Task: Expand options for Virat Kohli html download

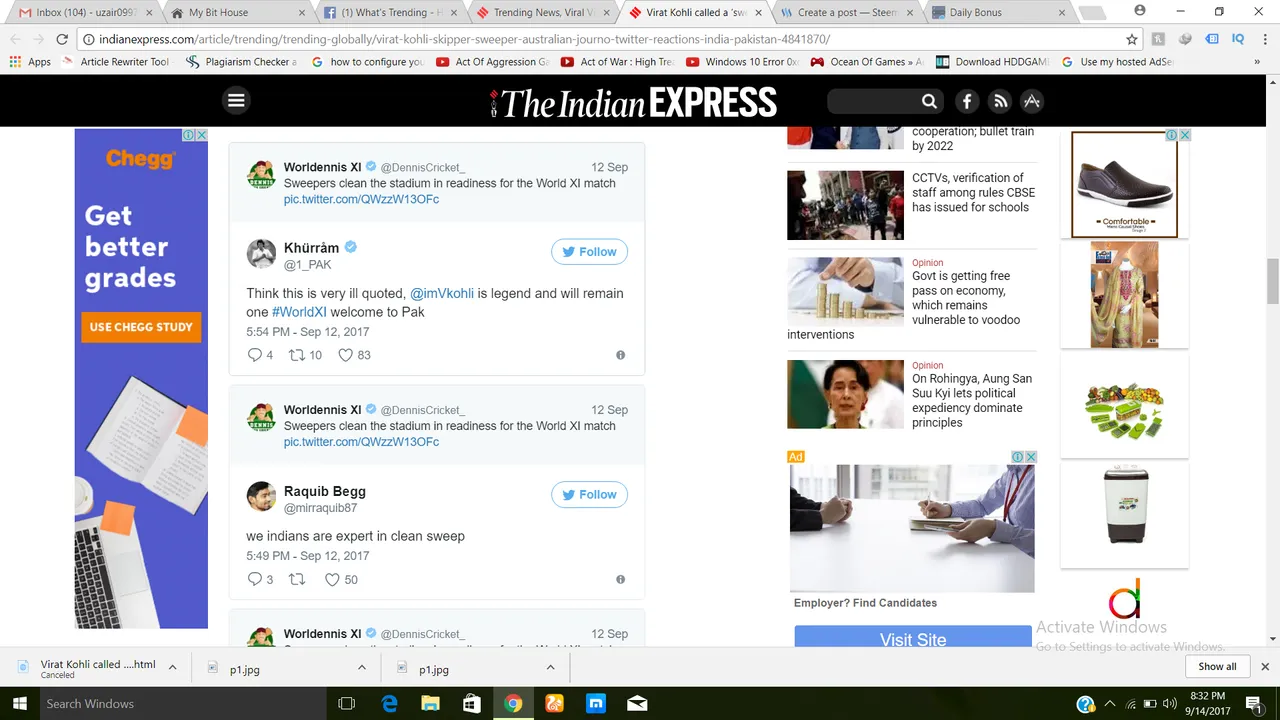Action: pyautogui.click(x=173, y=667)
